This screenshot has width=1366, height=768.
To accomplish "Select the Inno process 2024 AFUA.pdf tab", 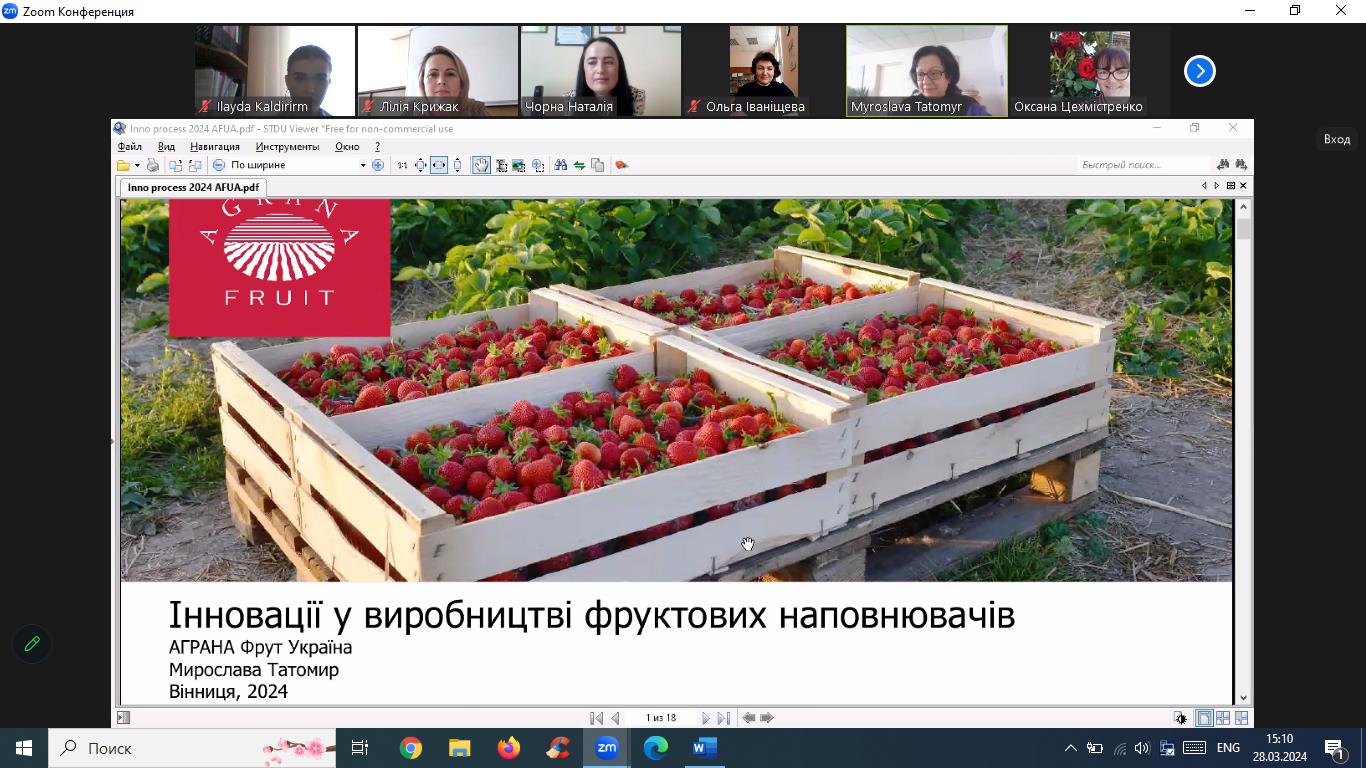I will point(193,187).
